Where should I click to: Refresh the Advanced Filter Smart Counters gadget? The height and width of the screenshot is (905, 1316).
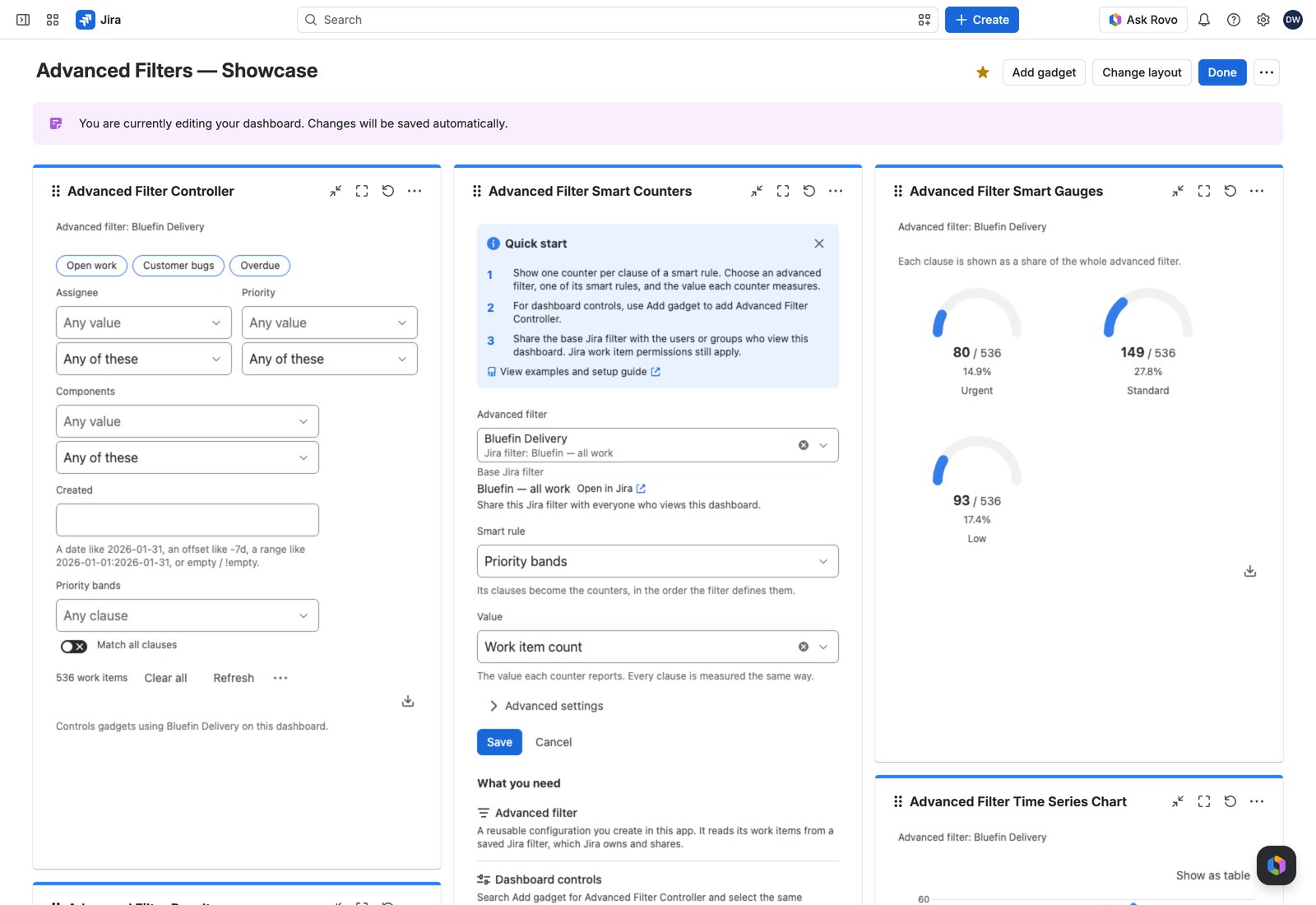(809, 191)
